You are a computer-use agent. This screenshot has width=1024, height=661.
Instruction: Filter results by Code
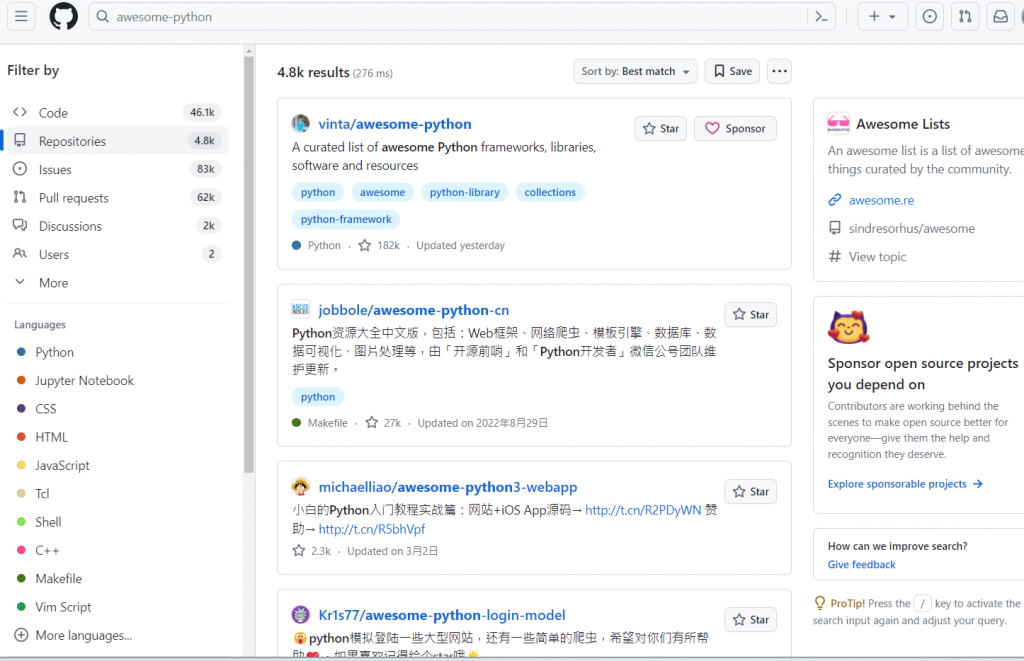[118, 112]
